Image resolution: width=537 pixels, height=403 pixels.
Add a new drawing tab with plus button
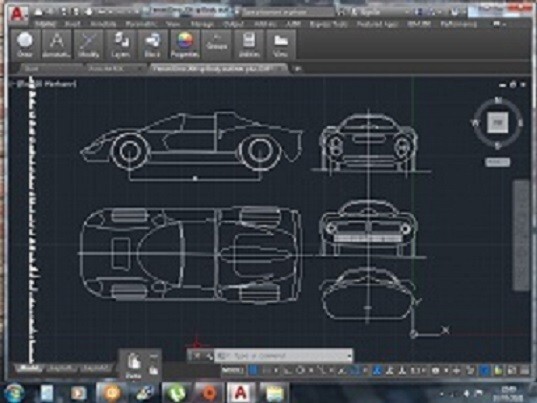pos(298,69)
